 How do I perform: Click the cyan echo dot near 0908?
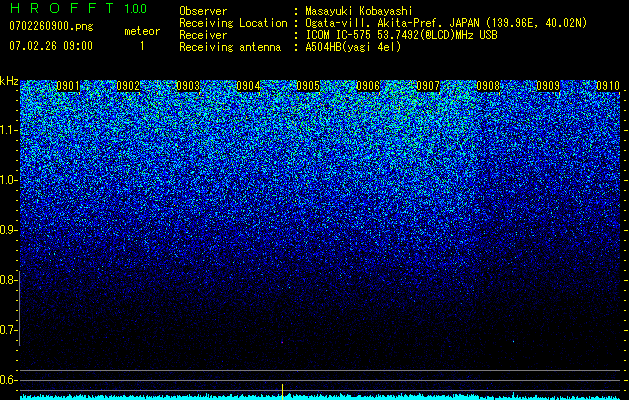click(513, 341)
